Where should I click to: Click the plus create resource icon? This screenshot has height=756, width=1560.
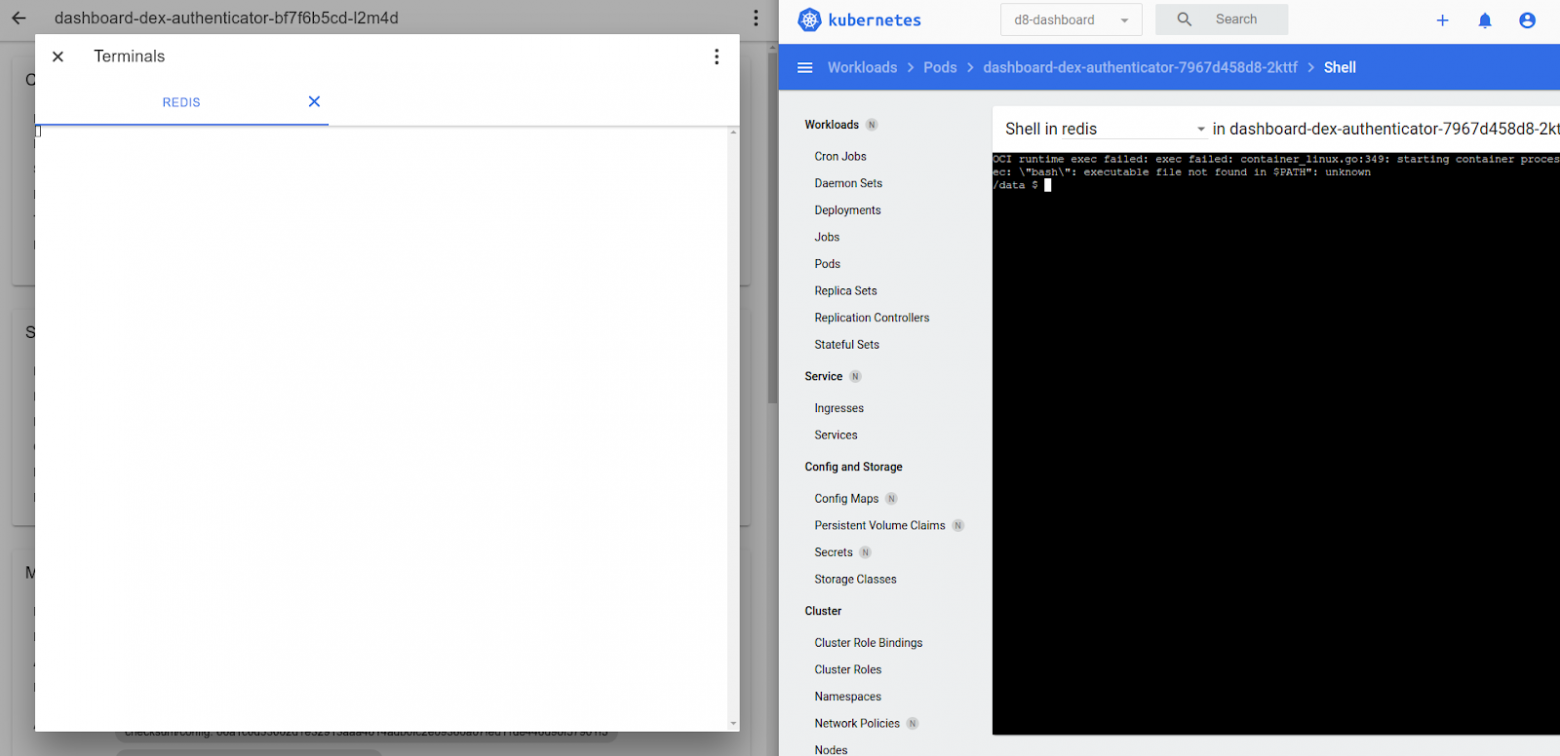tap(1442, 20)
